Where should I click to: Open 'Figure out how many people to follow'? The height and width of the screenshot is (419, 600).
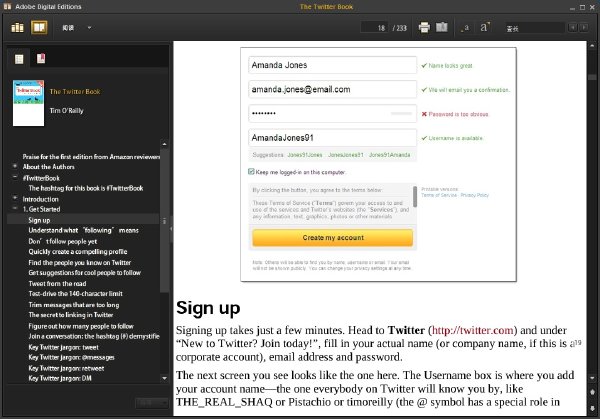pos(81,326)
